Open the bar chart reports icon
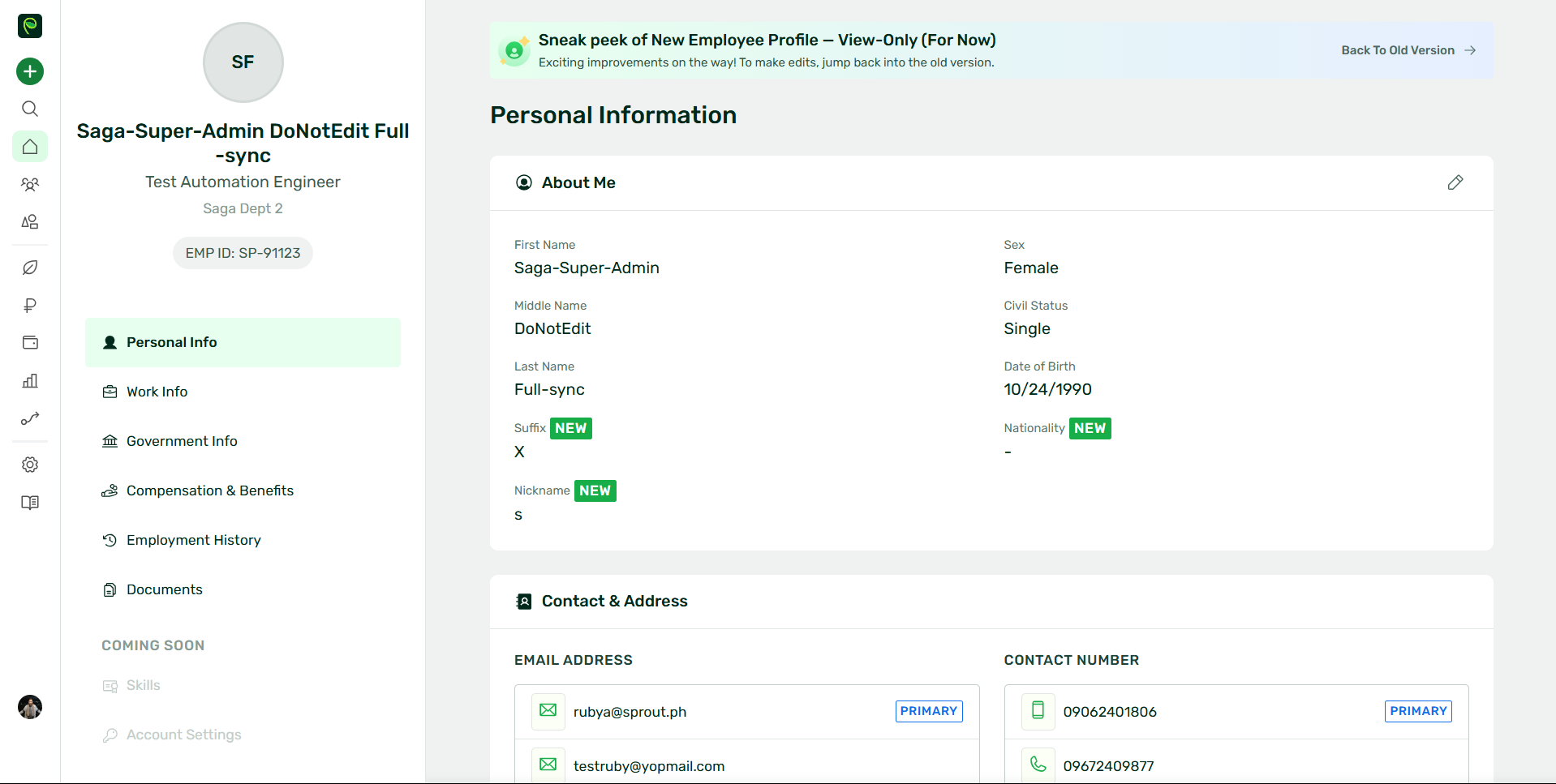This screenshot has height=784, width=1556. click(30, 381)
